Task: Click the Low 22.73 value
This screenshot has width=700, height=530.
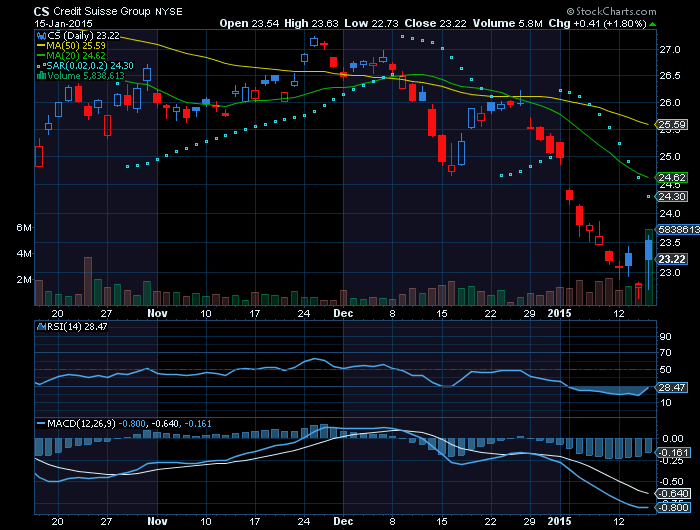Action: coord(371,24)
